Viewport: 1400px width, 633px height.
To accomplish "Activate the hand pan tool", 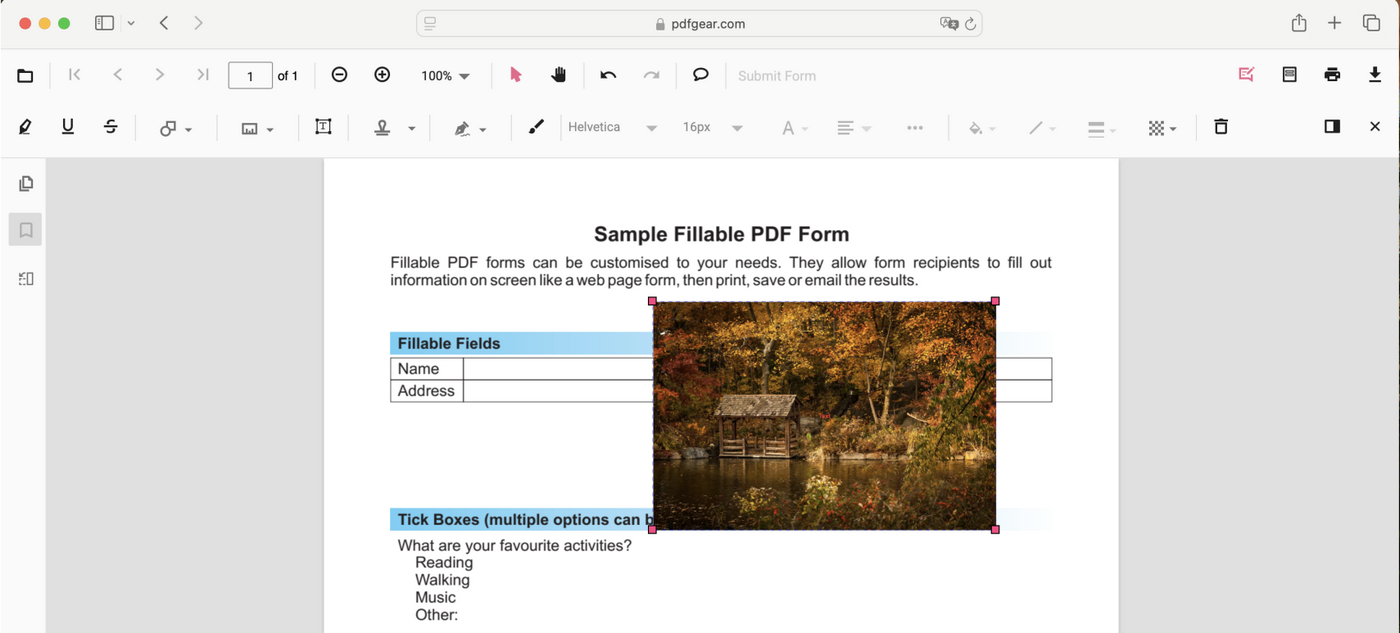I will [x=559, y=75].
